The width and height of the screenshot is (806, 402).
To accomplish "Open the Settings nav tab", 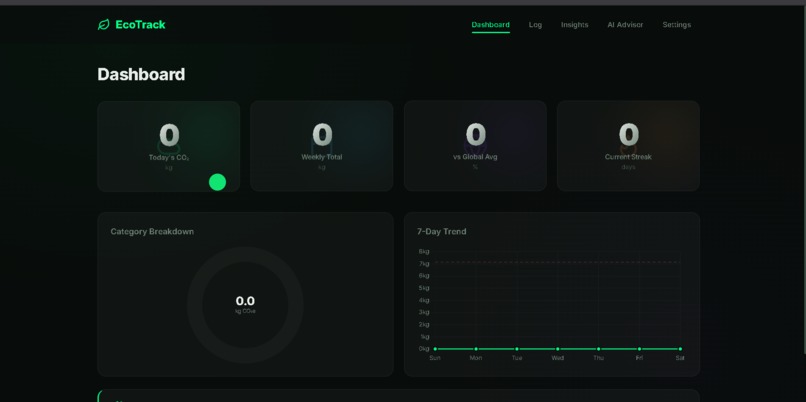I will (x=676, y=25).
